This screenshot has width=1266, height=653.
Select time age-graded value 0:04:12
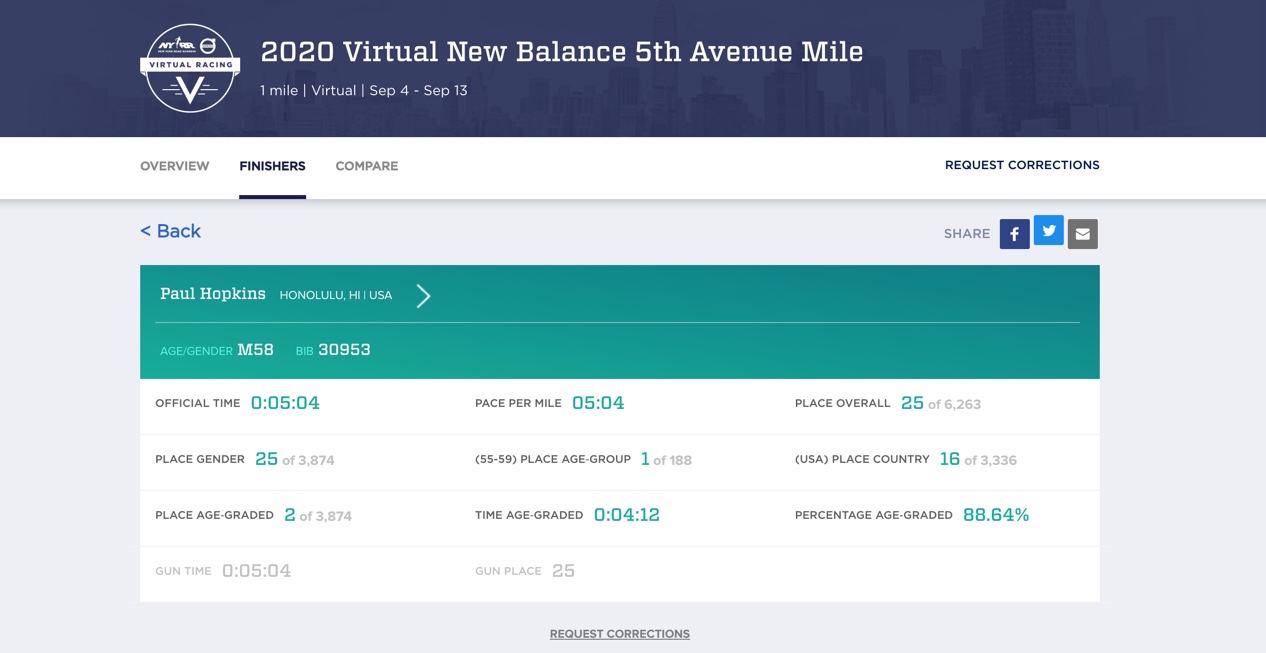pos(627,515)
